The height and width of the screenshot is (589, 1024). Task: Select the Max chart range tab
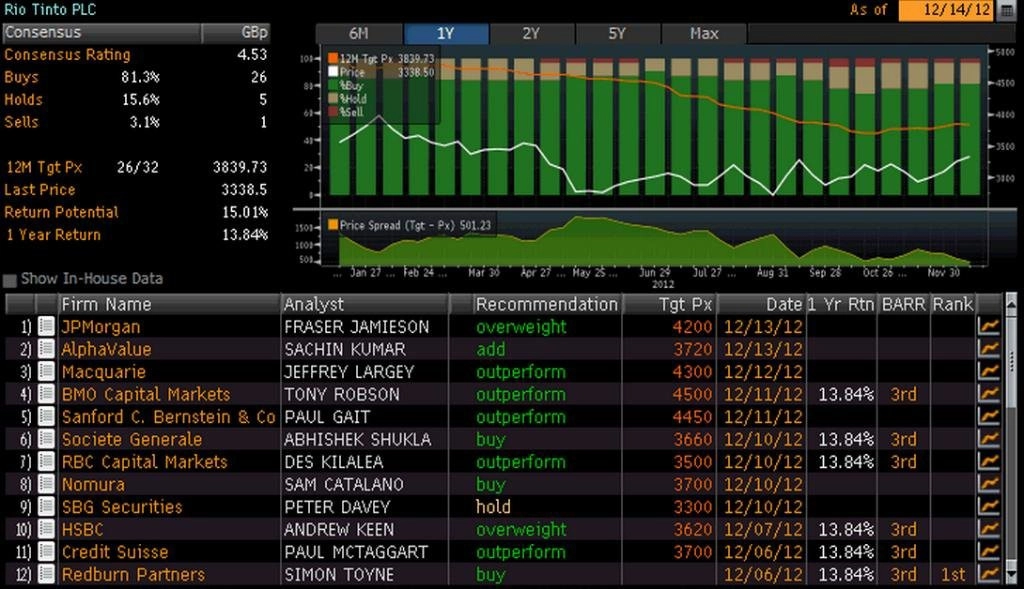[x=704, y=33]
